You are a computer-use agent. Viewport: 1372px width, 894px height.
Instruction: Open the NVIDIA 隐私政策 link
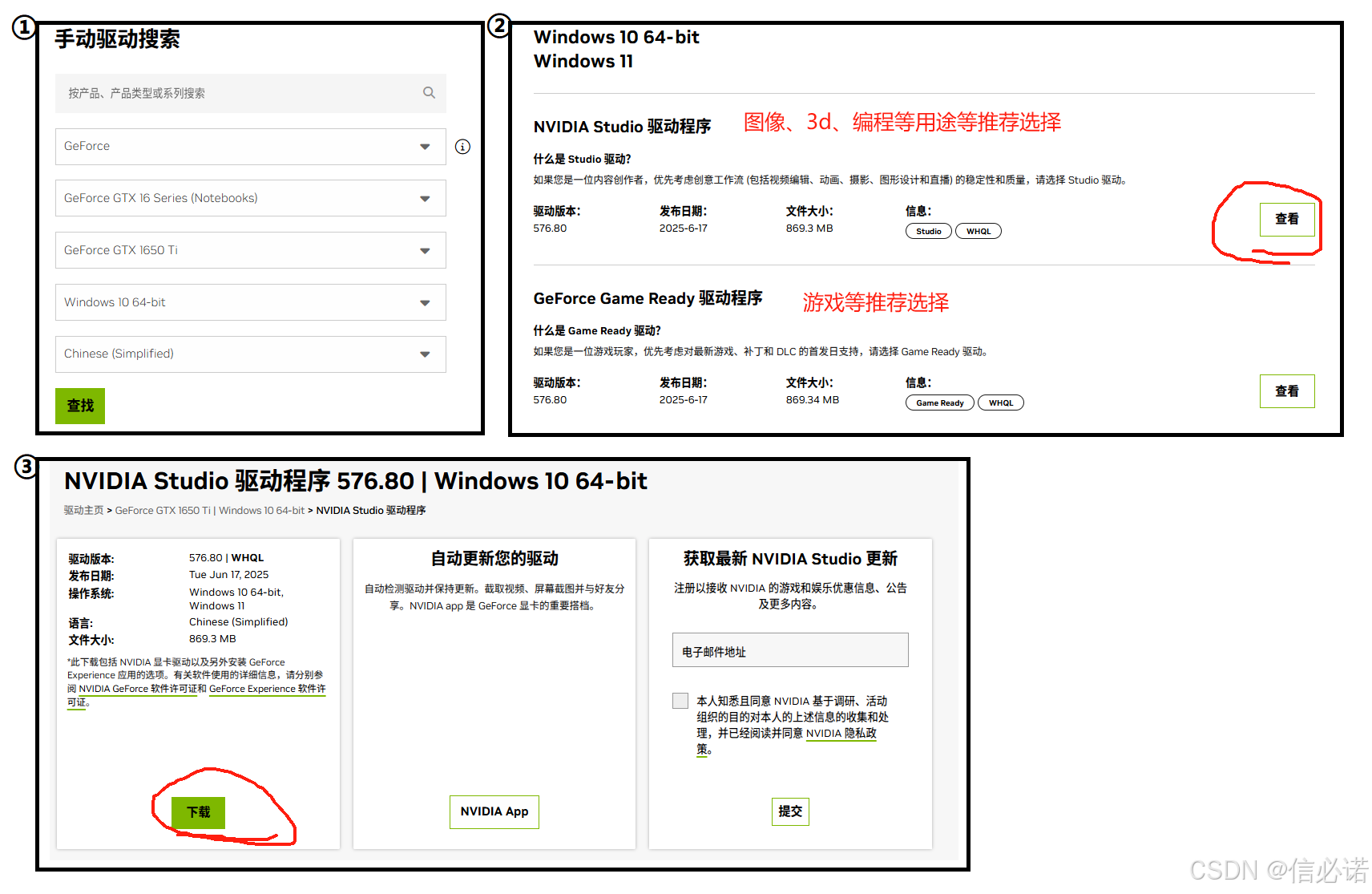click(841, 733)
